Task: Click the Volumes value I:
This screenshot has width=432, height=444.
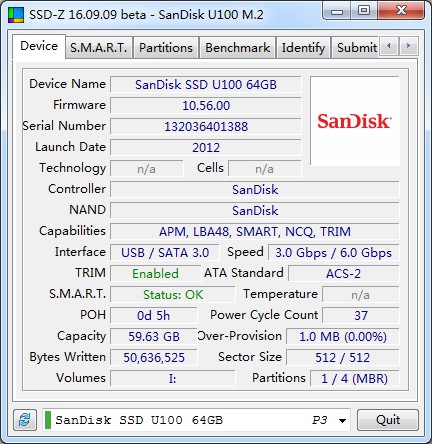Action: point(173,379)
